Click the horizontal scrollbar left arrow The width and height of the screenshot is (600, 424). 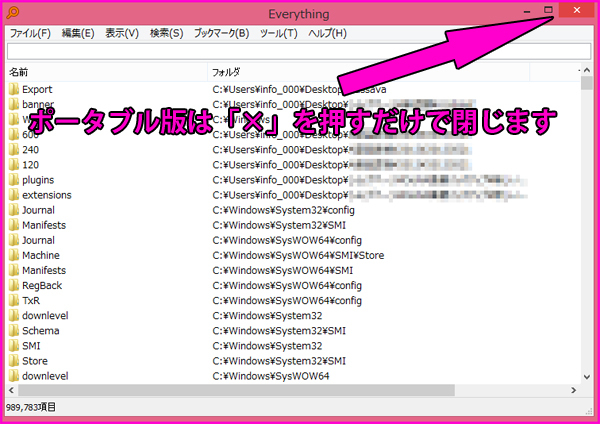[x=11, y=390]
